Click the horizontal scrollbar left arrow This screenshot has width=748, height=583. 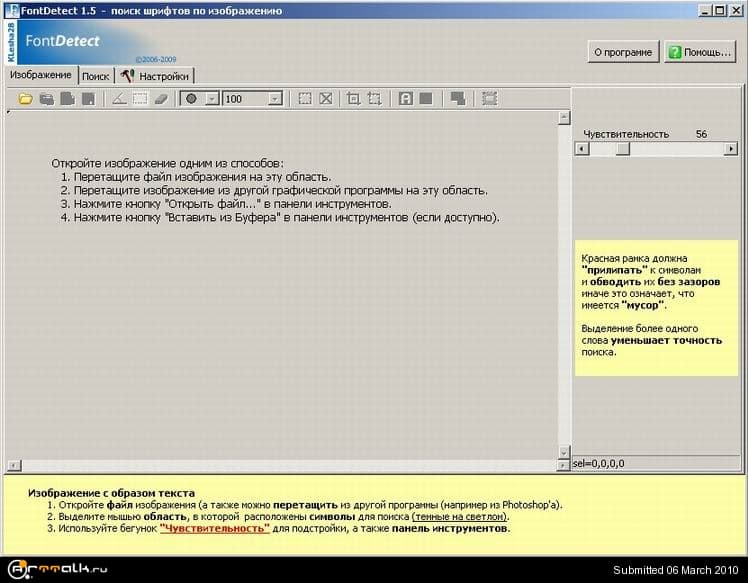click(14, 465)
